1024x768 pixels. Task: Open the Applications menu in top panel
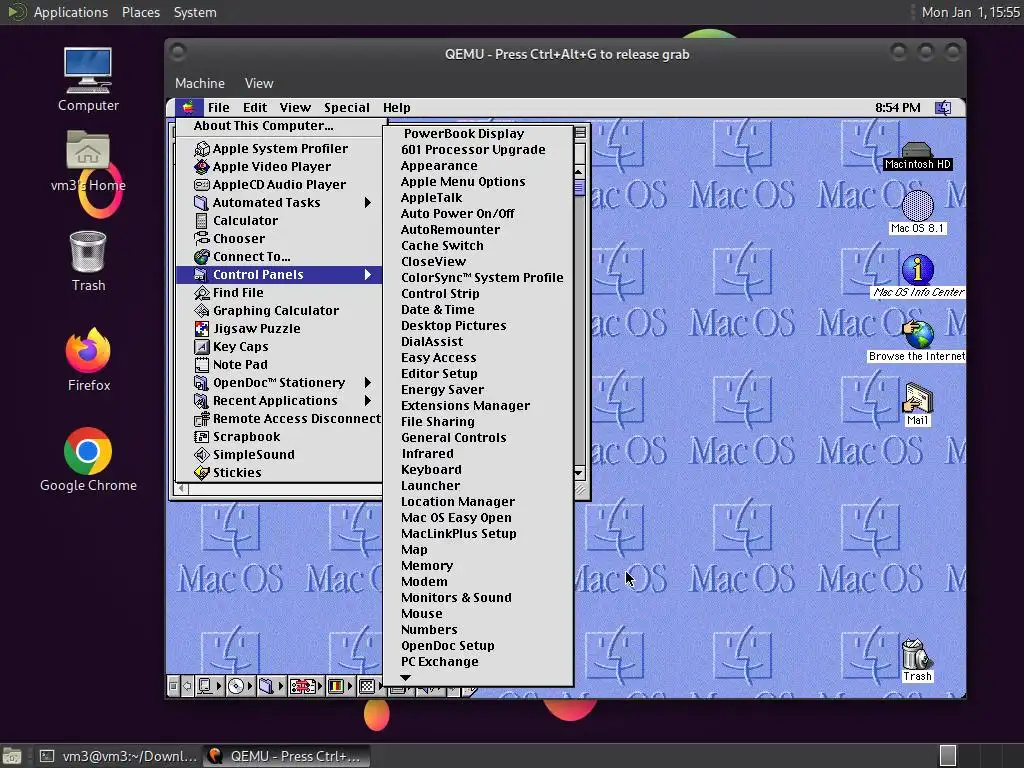point(71,12)
